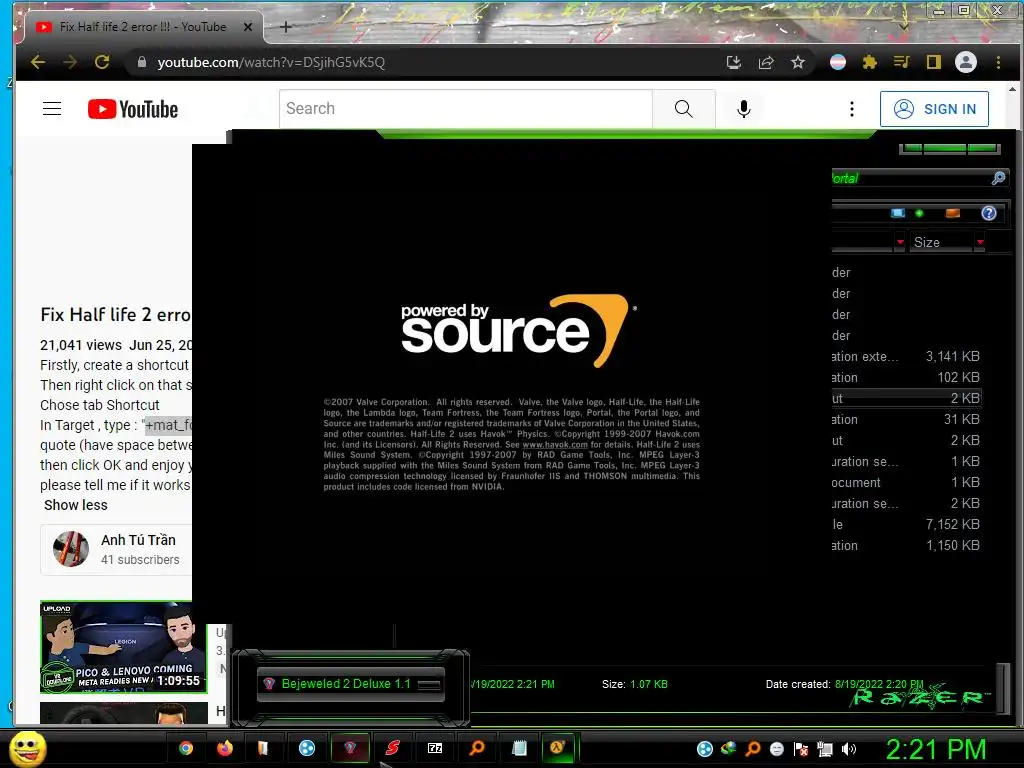Click the blue view-change icon in explorer
This screenshot has height=768, width=1024.
pyautogui.click(x=898, y=213)
